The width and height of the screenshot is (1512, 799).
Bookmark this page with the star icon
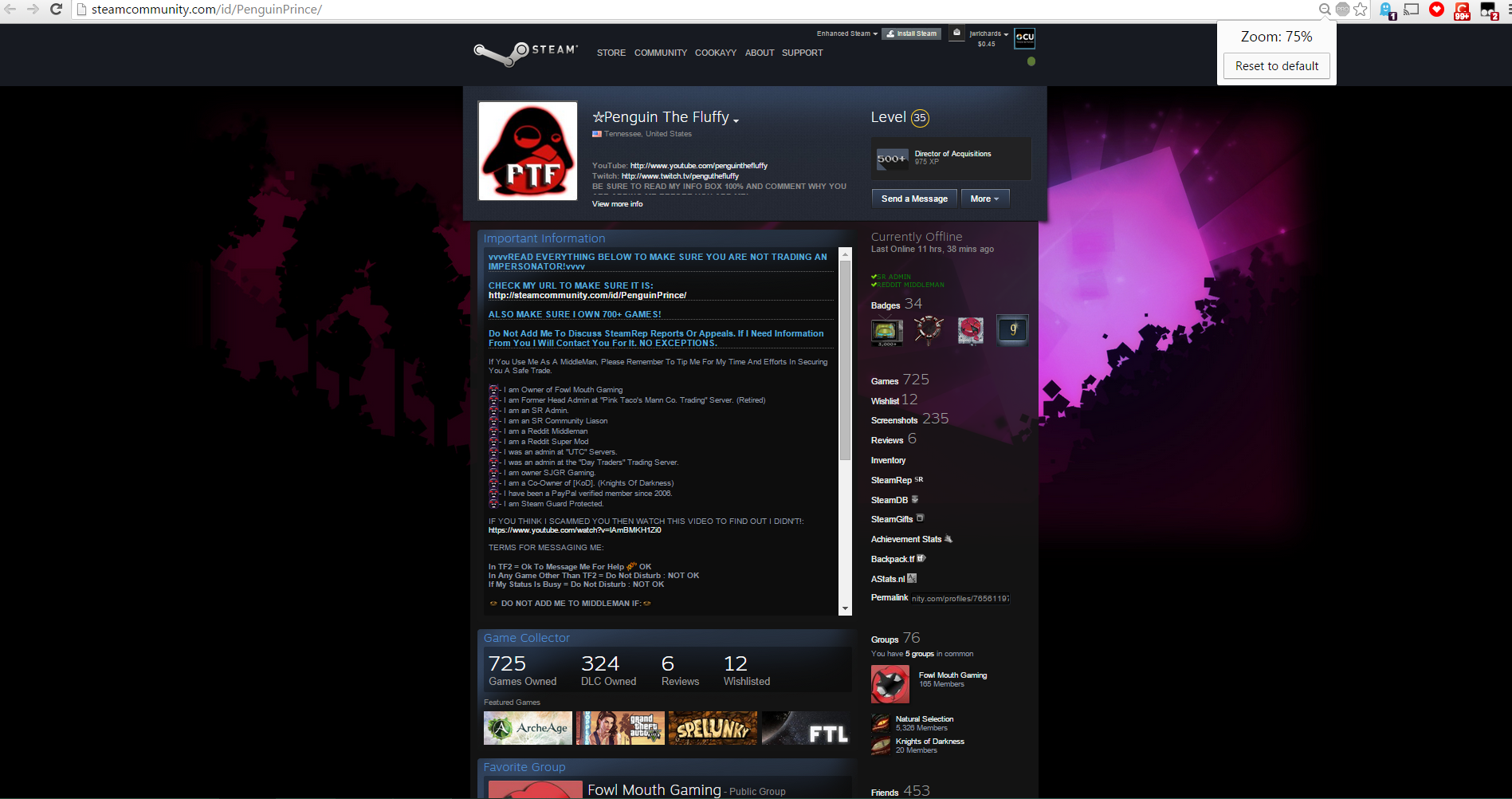[x=1361, y=10]
